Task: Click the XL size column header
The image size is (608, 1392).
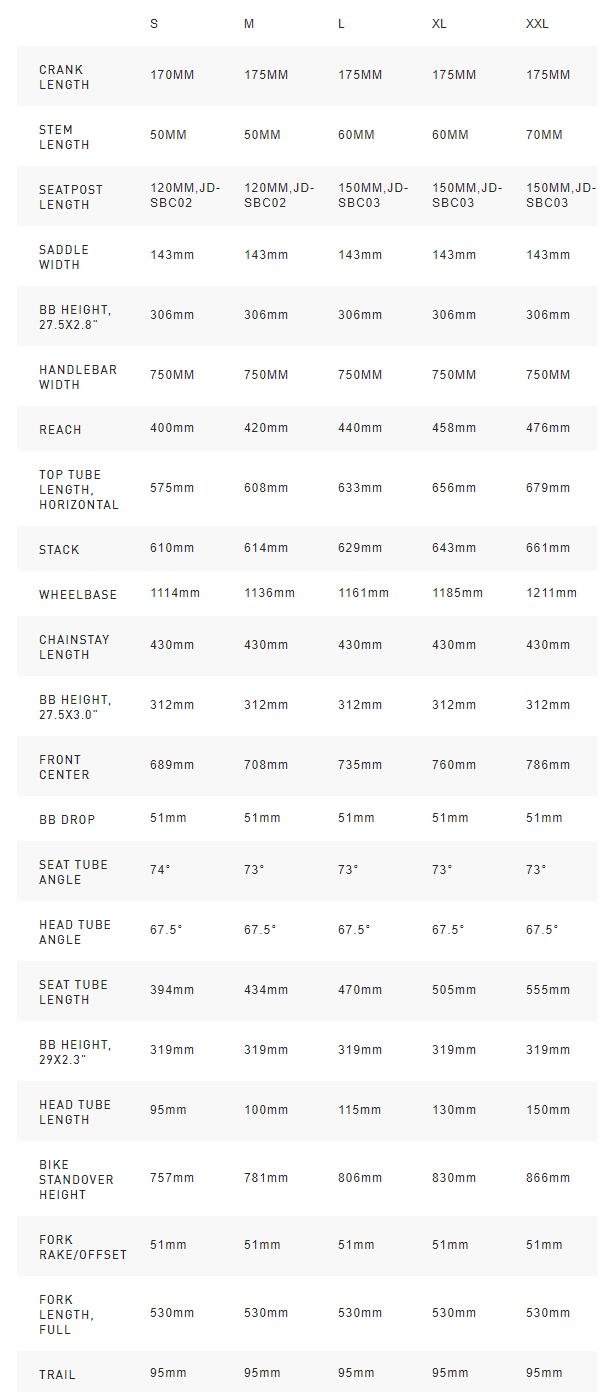Action: [x=439, y=23]
